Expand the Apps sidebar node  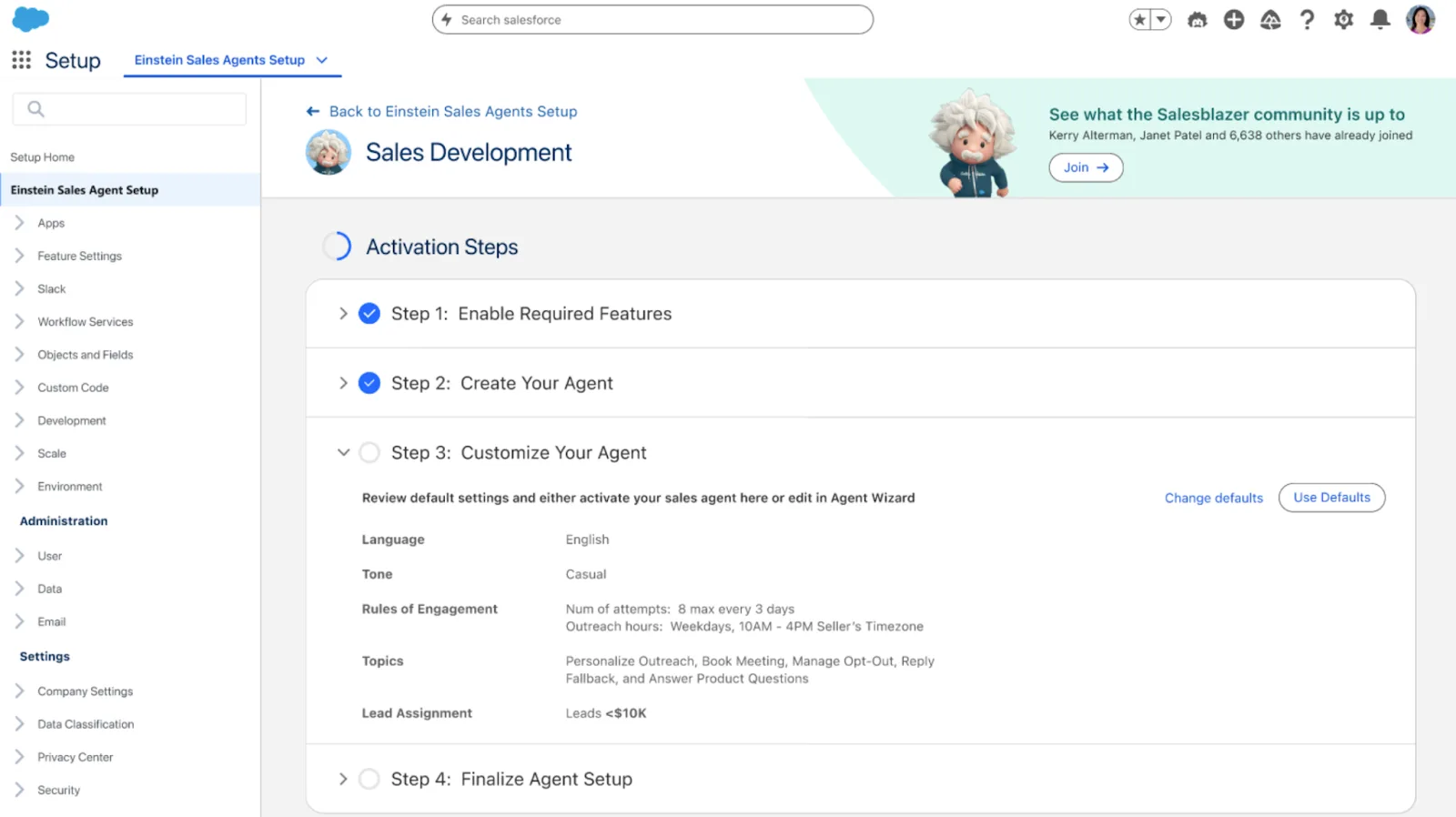pyautogui.click(x=19, y=223)
